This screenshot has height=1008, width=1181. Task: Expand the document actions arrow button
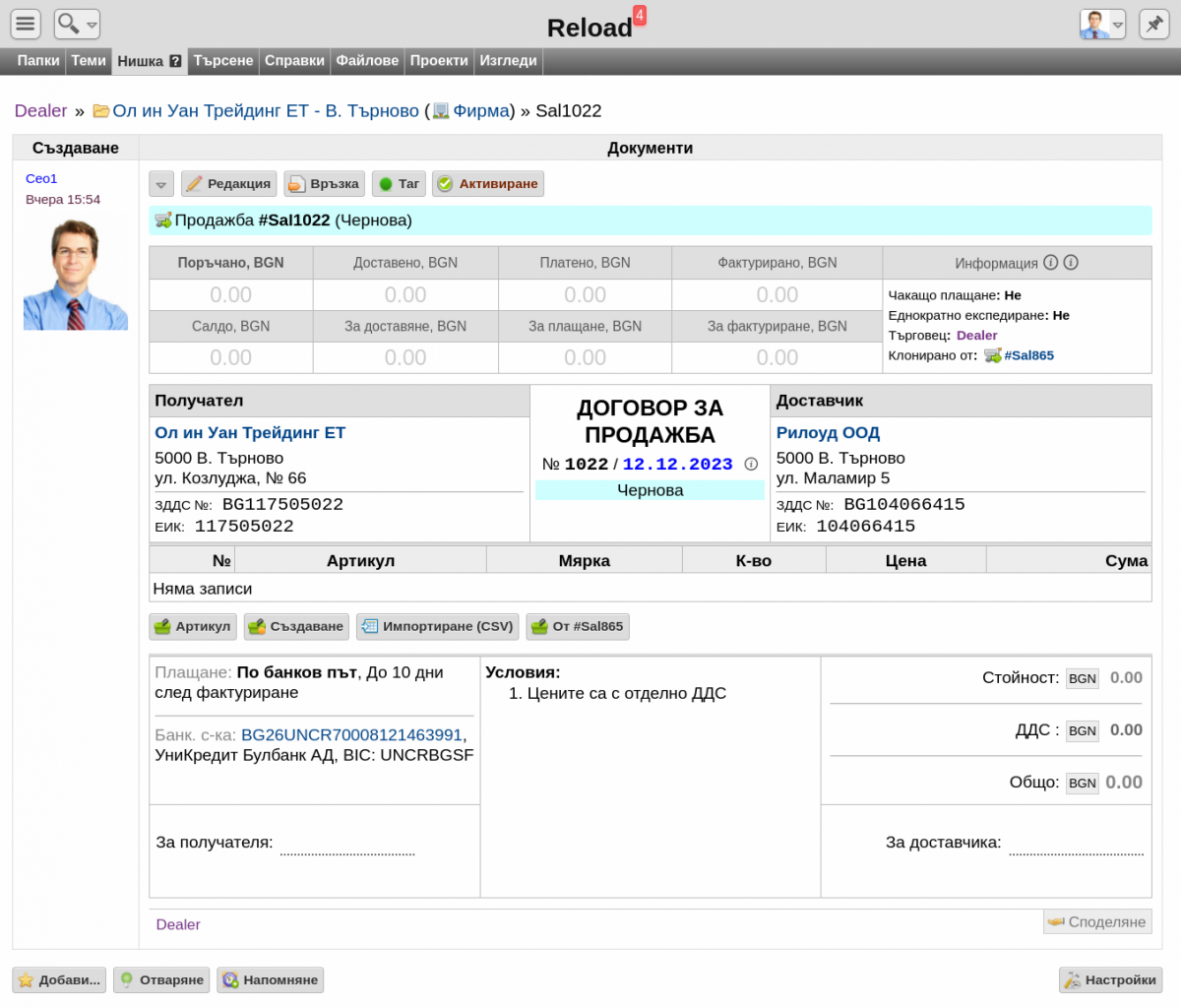pos(161,184)
